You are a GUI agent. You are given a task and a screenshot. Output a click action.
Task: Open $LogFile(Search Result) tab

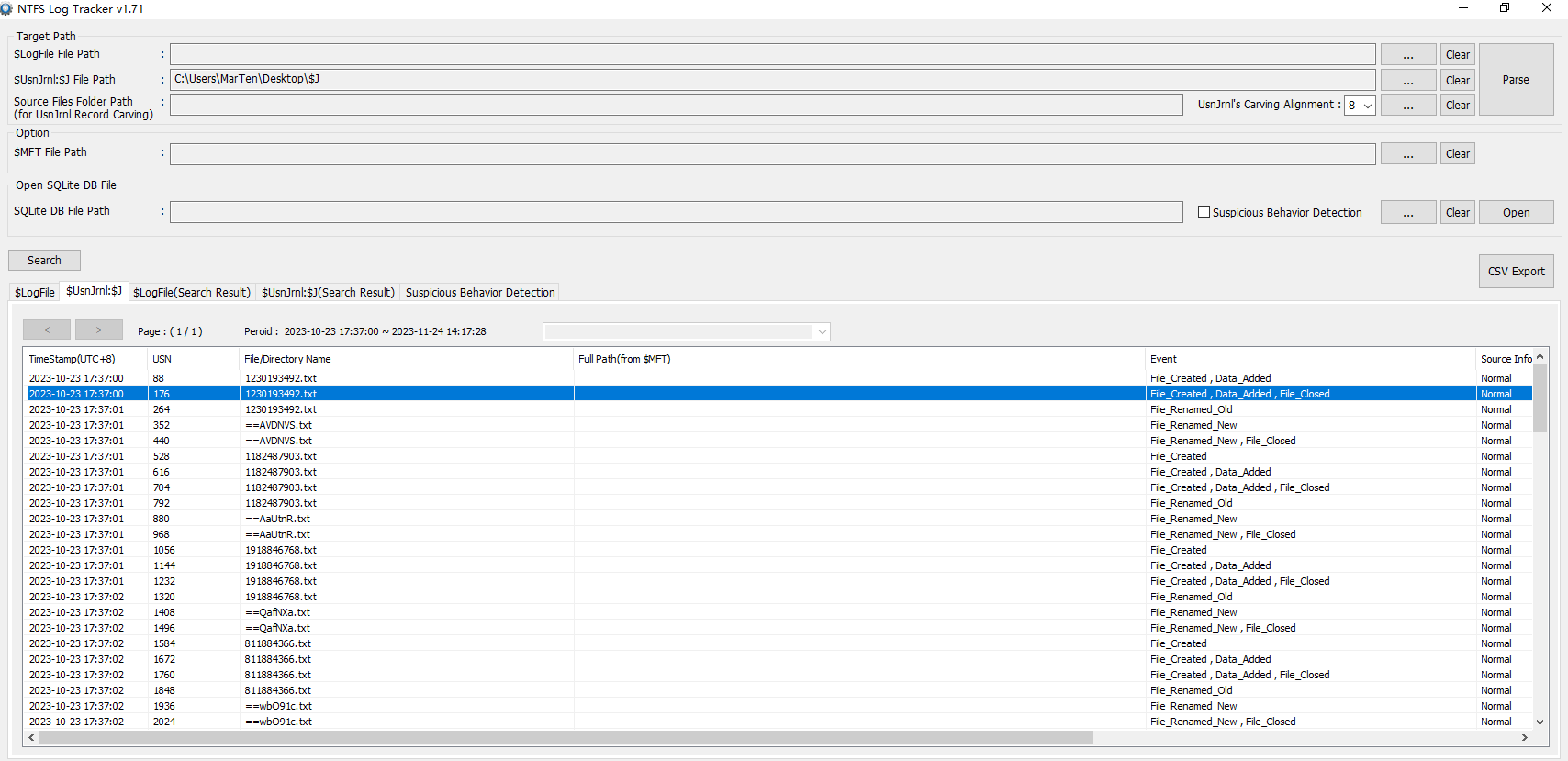(192, 293)
